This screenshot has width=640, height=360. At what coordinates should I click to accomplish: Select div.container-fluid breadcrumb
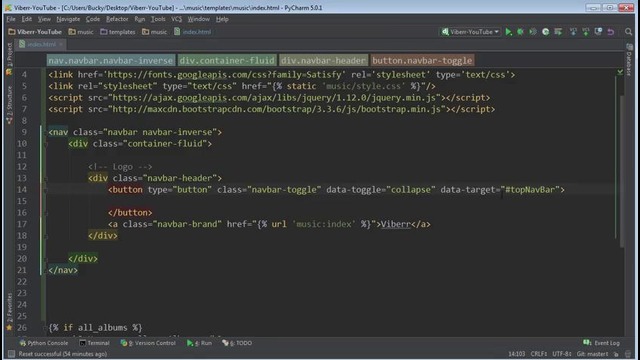tap(227, 60)
